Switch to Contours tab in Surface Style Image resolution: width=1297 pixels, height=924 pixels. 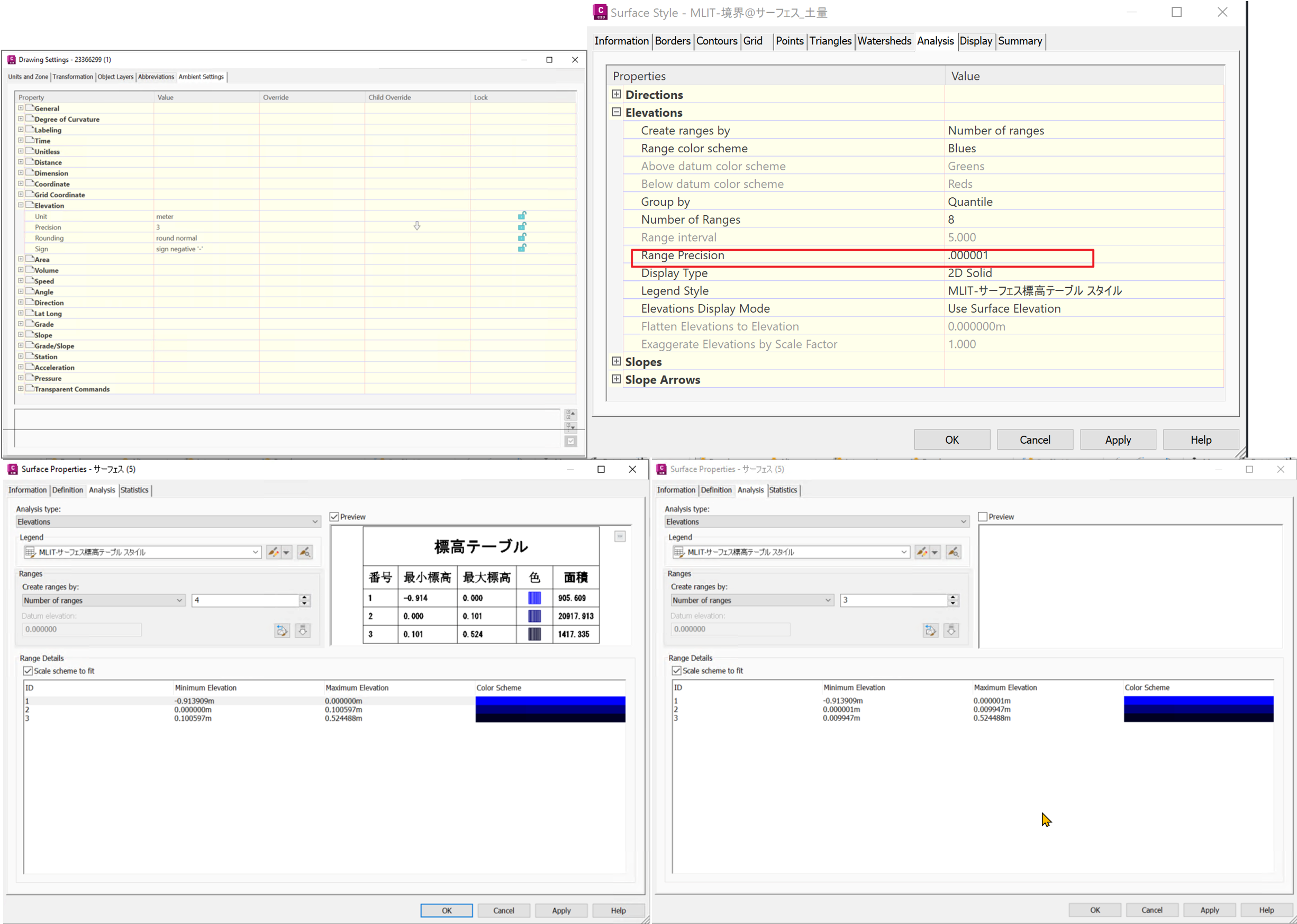tap(716, 41)
